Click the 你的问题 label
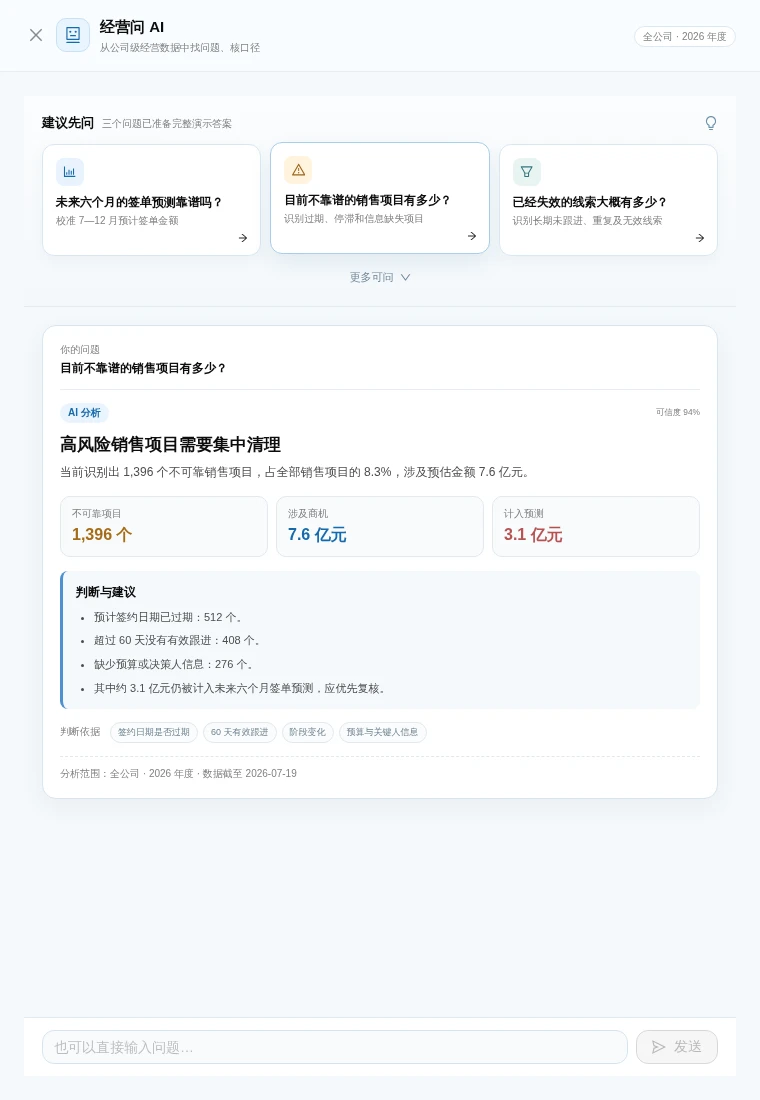760x1100 pixels. (80, 349)
